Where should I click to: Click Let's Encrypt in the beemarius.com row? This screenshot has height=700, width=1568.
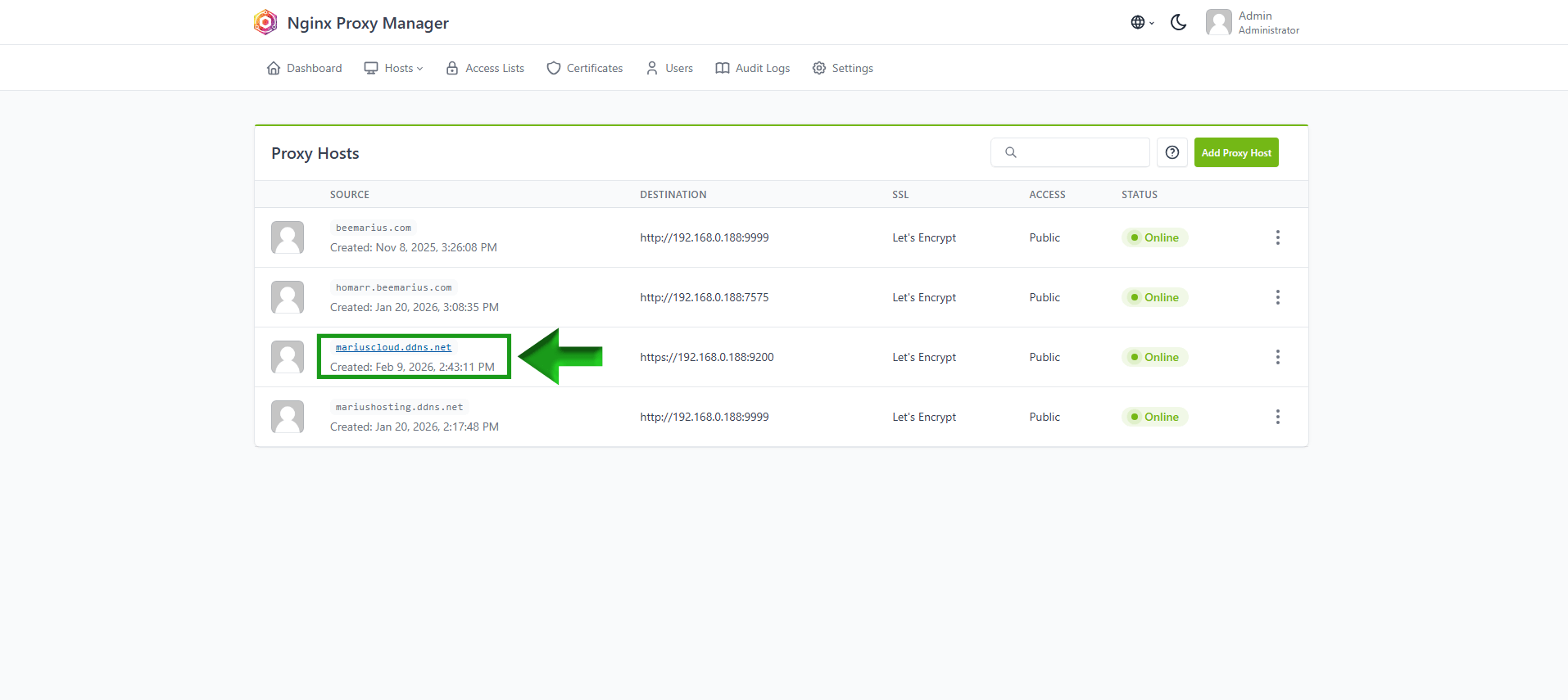[924, 237]
